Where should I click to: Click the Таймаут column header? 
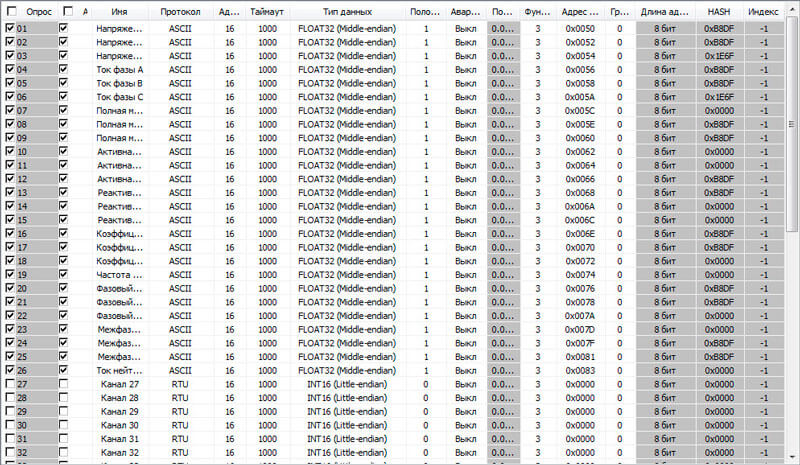pyautogui.click(x=267, y=10)
